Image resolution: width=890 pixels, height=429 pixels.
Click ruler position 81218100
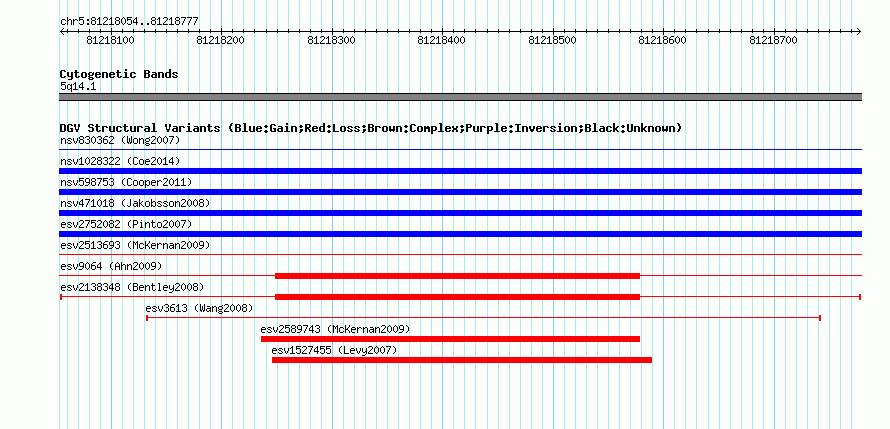point(110,40)
